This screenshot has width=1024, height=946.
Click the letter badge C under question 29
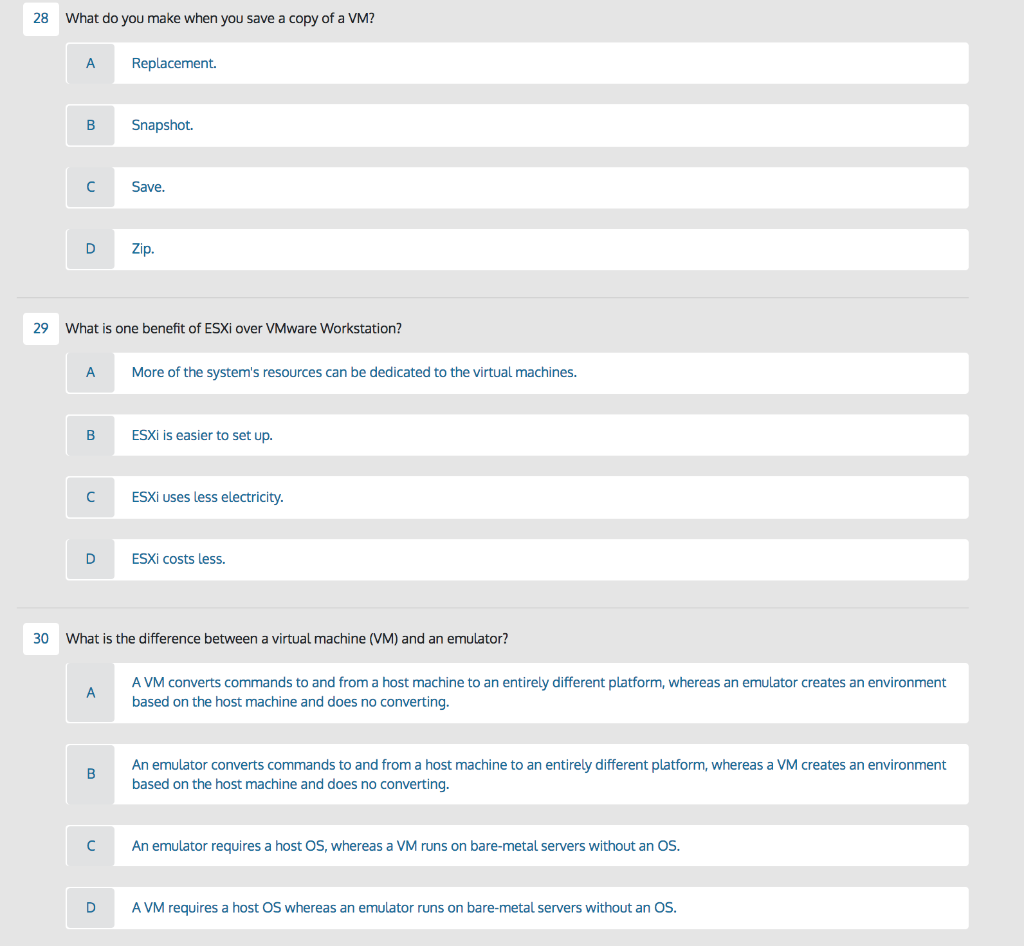coord(90,497)
